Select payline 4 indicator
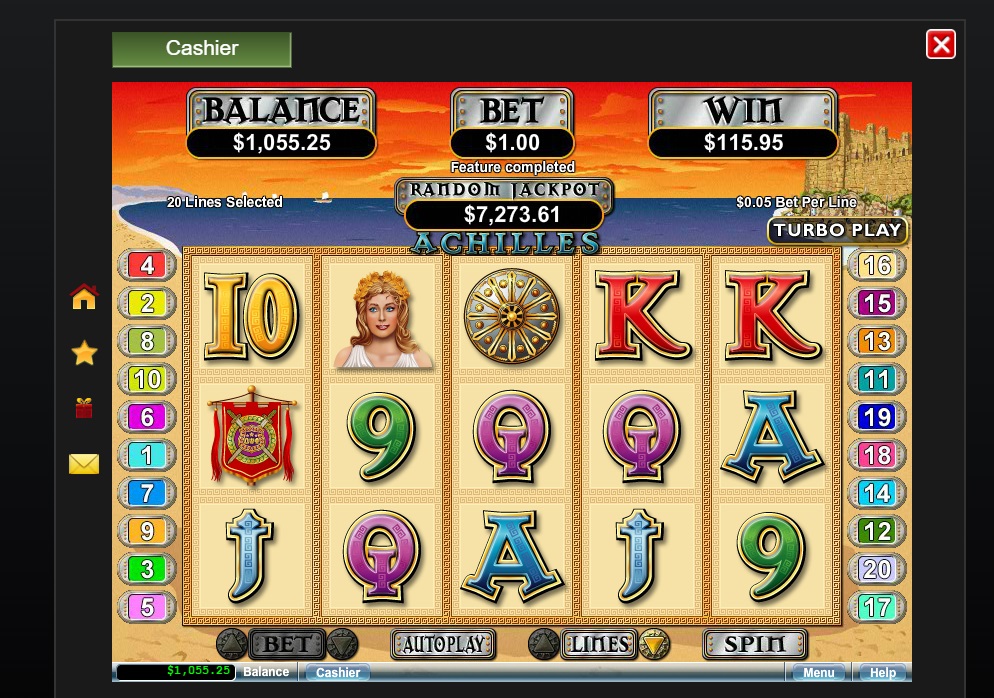The image size is (994, 698). pyautogui.click(x=147, y=265)
